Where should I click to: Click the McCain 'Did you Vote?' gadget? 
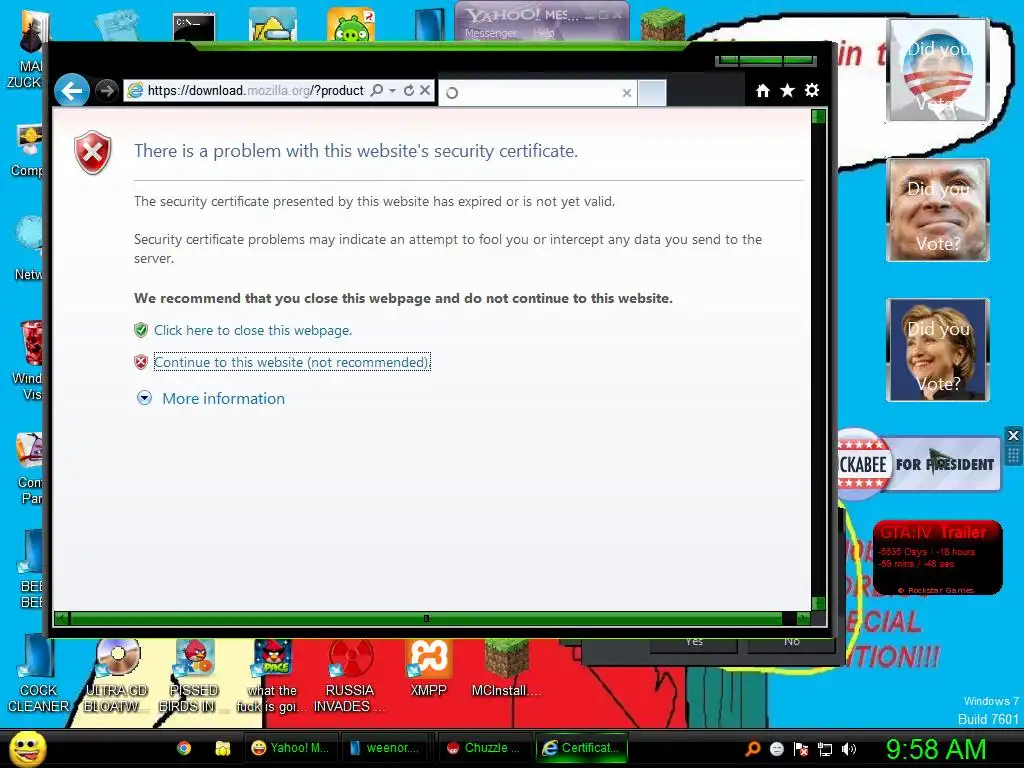(x=937, y=210)
